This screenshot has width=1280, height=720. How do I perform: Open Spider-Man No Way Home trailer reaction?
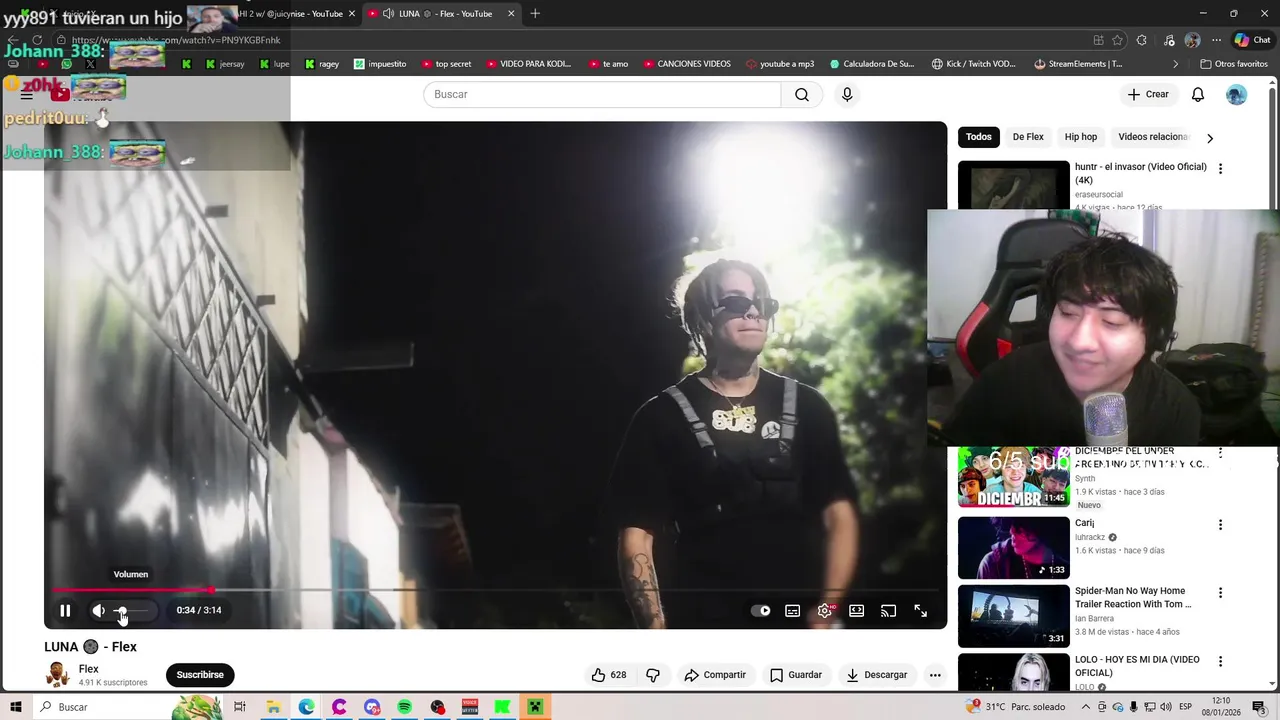click(x=1014, y=616)
